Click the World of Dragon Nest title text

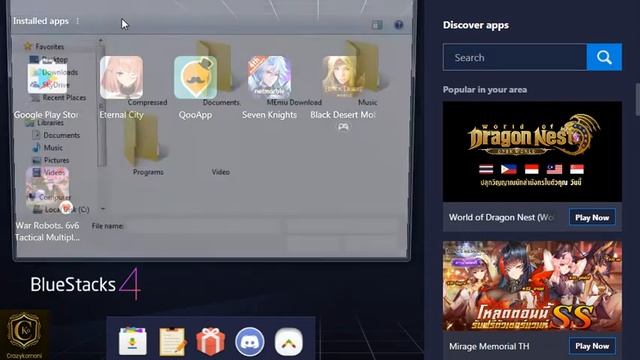[501, 218]
